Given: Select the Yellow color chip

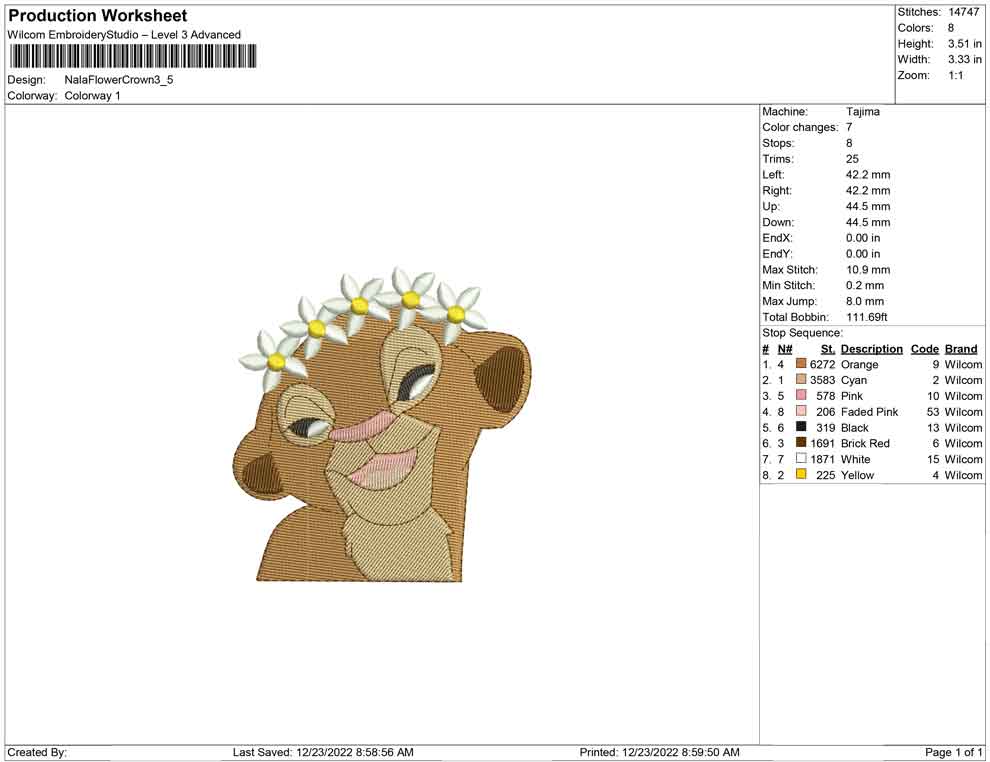Looking at the screenshot, I should click(x=799, y=475).
